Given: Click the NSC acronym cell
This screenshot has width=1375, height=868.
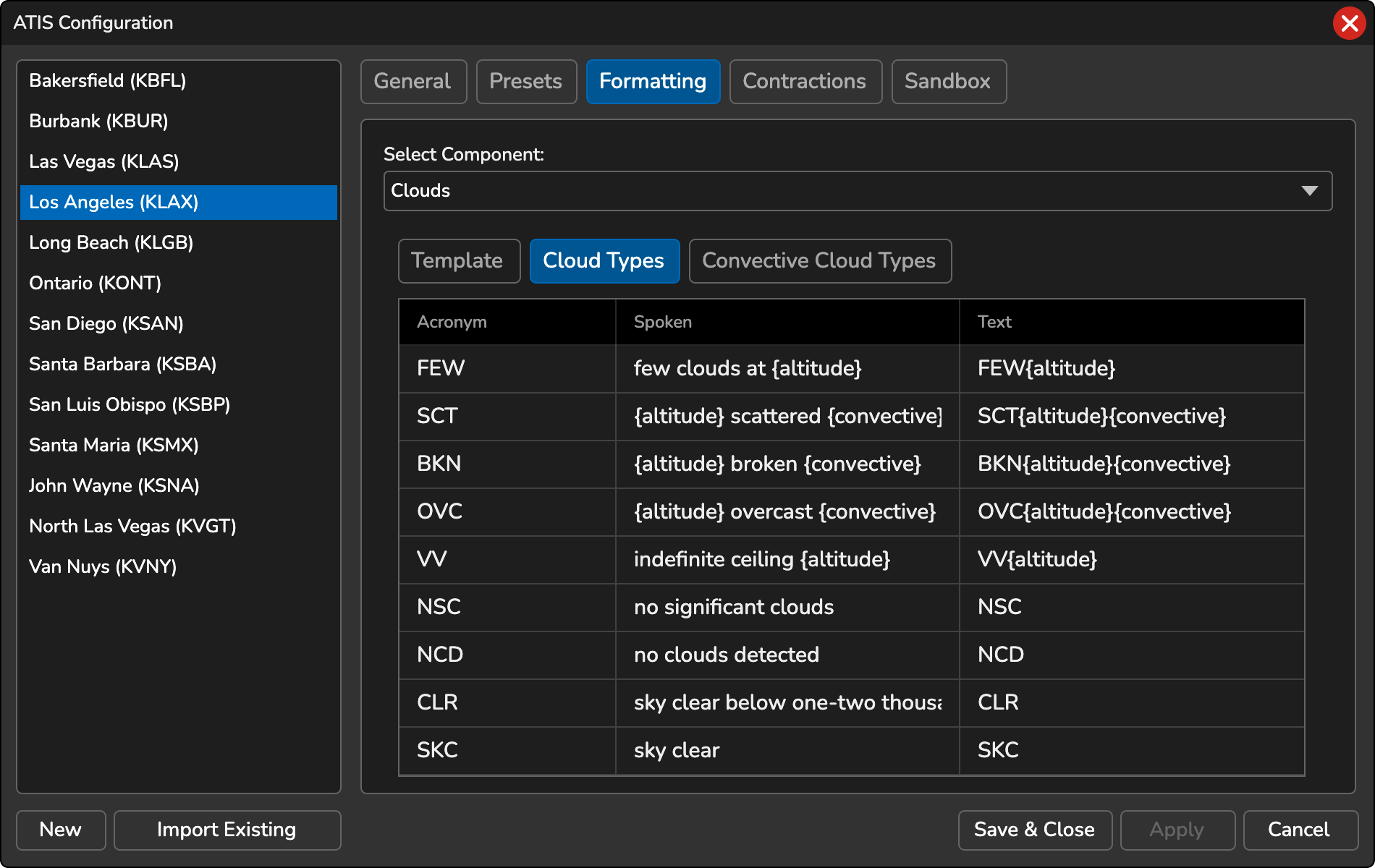Looking at the screenshot, I should click(x=507, y=608).
